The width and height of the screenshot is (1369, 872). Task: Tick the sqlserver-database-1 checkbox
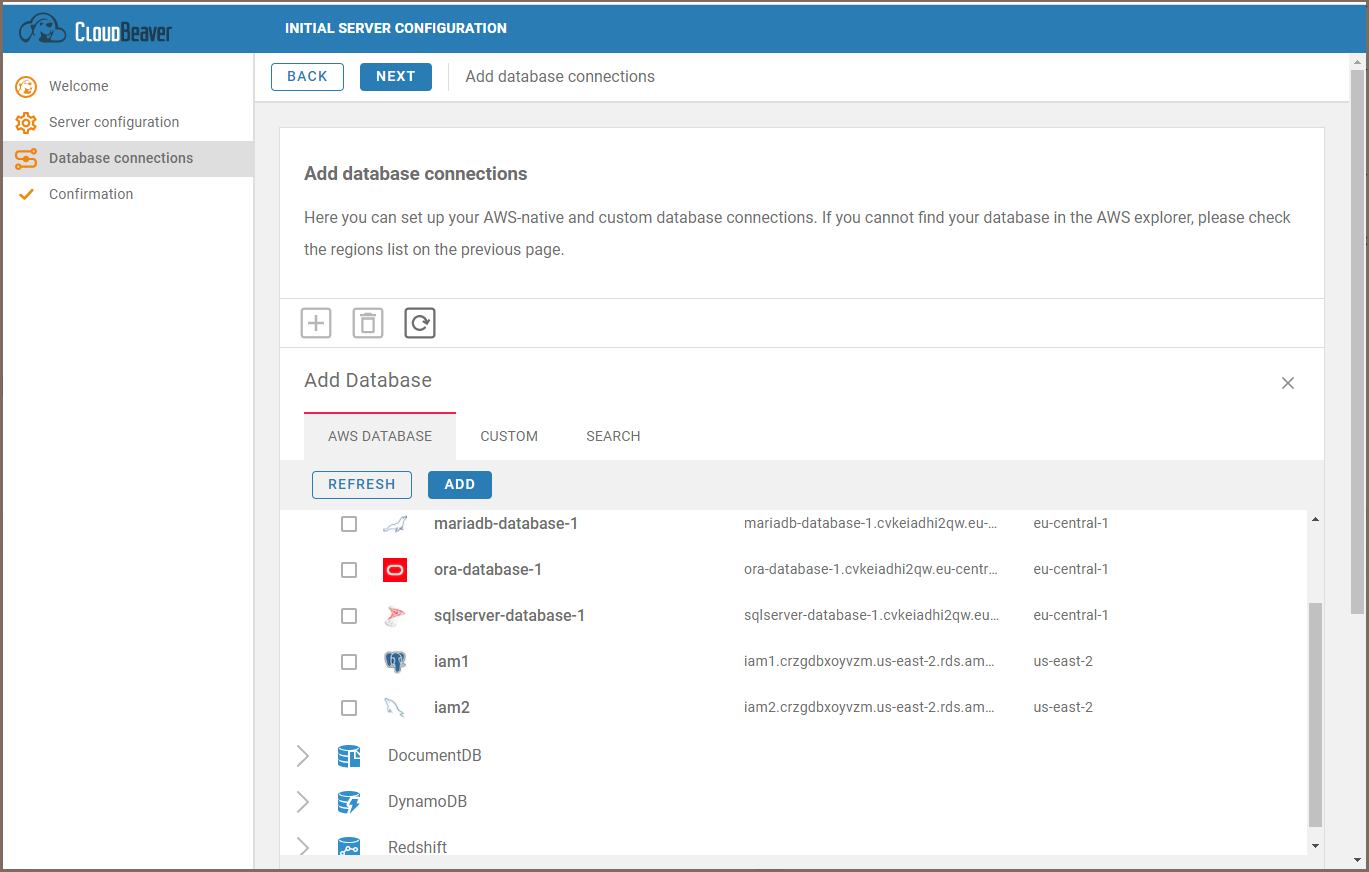(x=349, y=616)
